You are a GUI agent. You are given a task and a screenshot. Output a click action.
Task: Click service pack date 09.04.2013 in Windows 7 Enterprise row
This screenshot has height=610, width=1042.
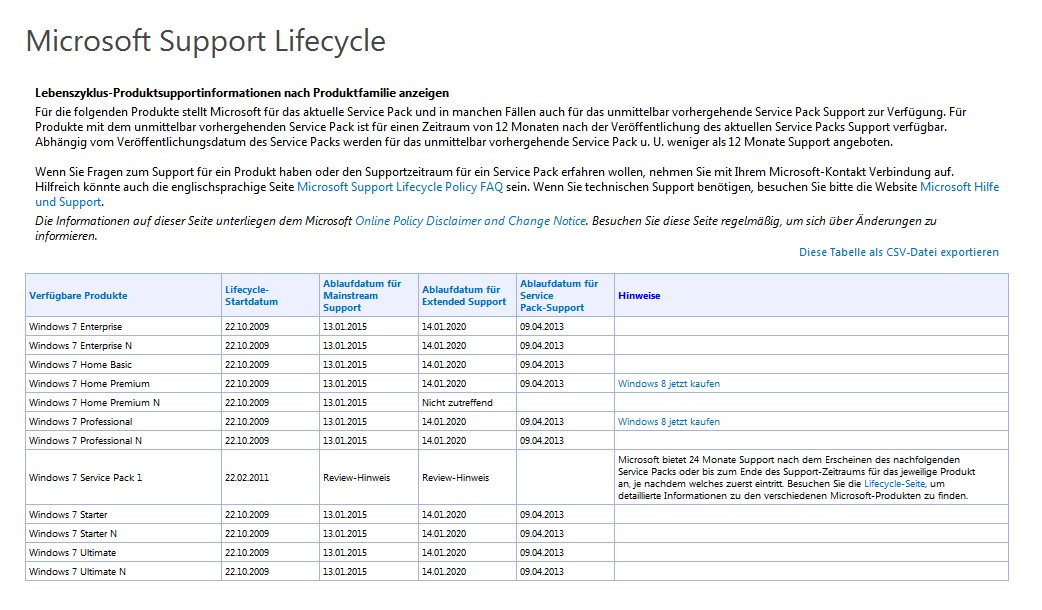[542, 326]
